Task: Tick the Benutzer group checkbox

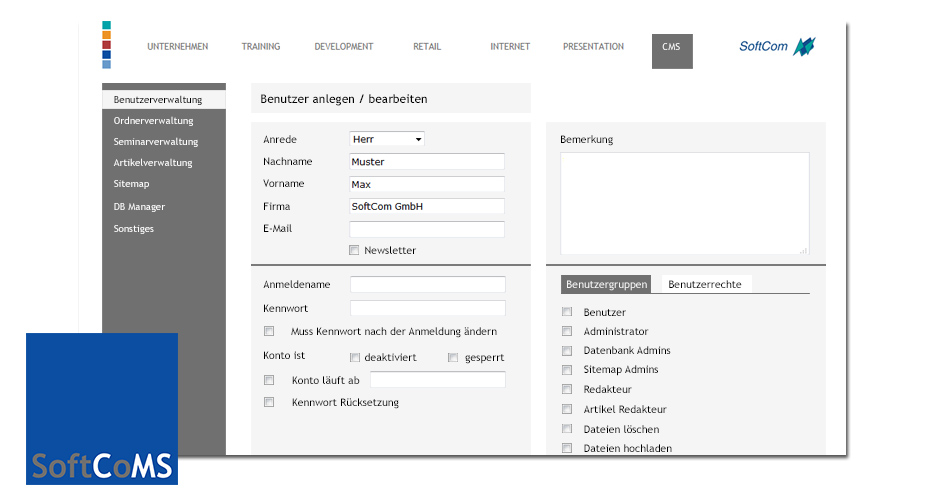Action: (x=567, y=311)
